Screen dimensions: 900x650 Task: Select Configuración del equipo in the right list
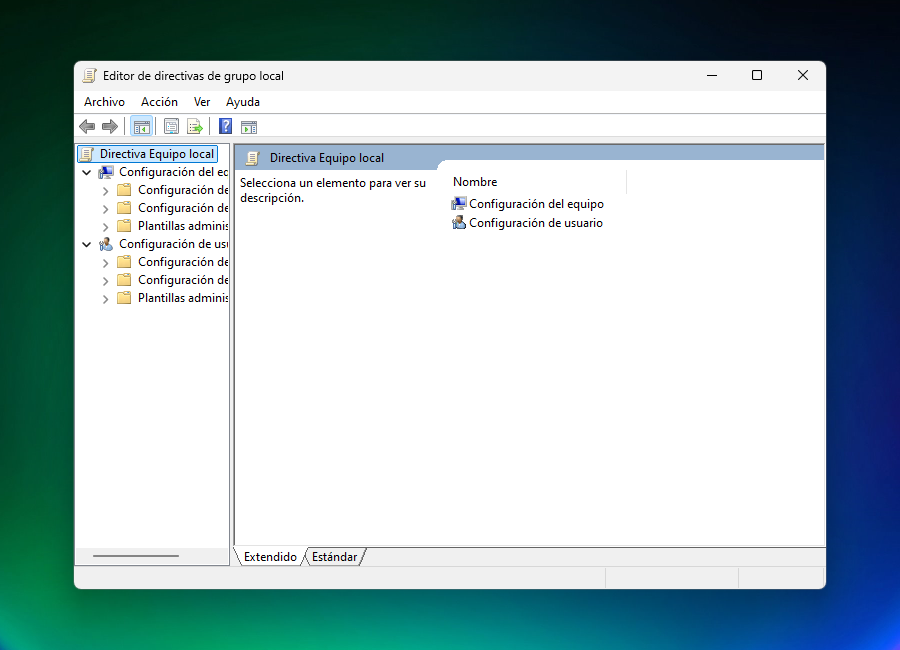click(536, 204)
